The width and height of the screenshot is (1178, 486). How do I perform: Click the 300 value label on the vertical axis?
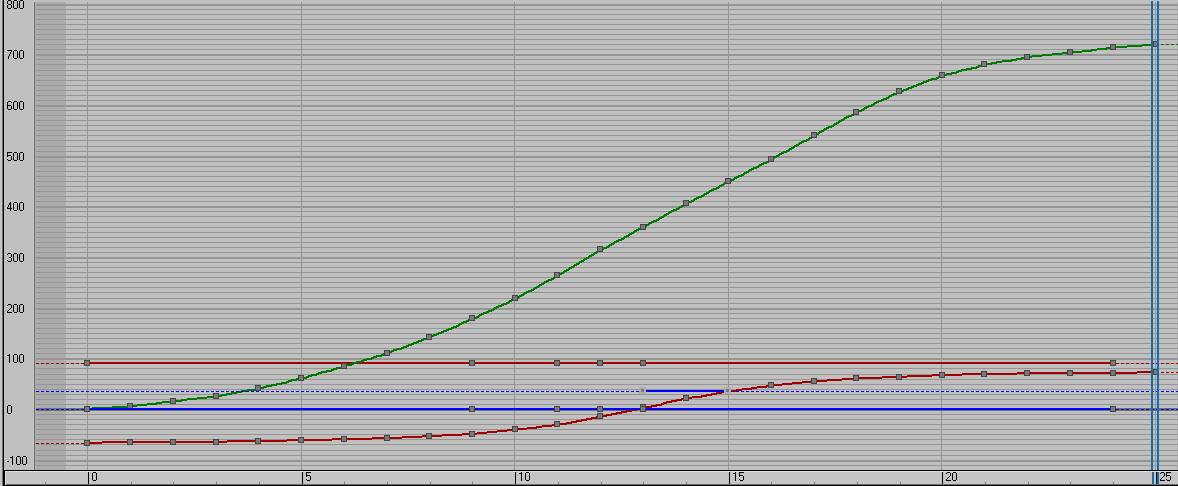pos(15,258)
